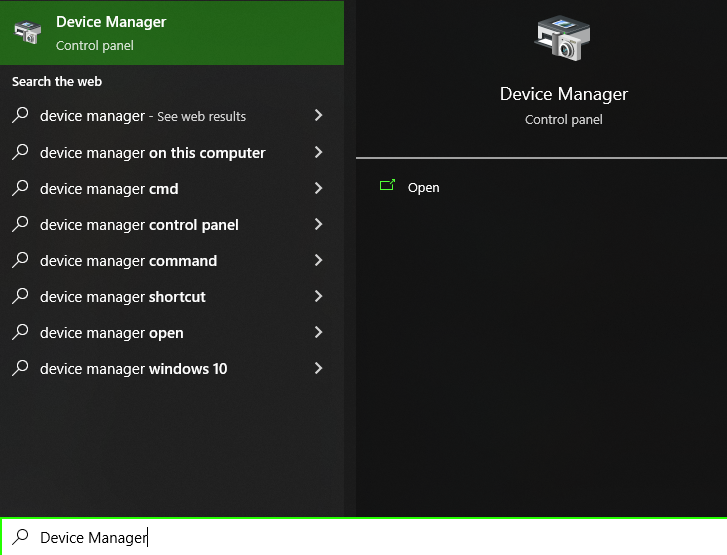Image resolution: width=727 pixels, height=555 pixels.
Task: Click the Device Manager title in the preview pane
Action: 563,94
